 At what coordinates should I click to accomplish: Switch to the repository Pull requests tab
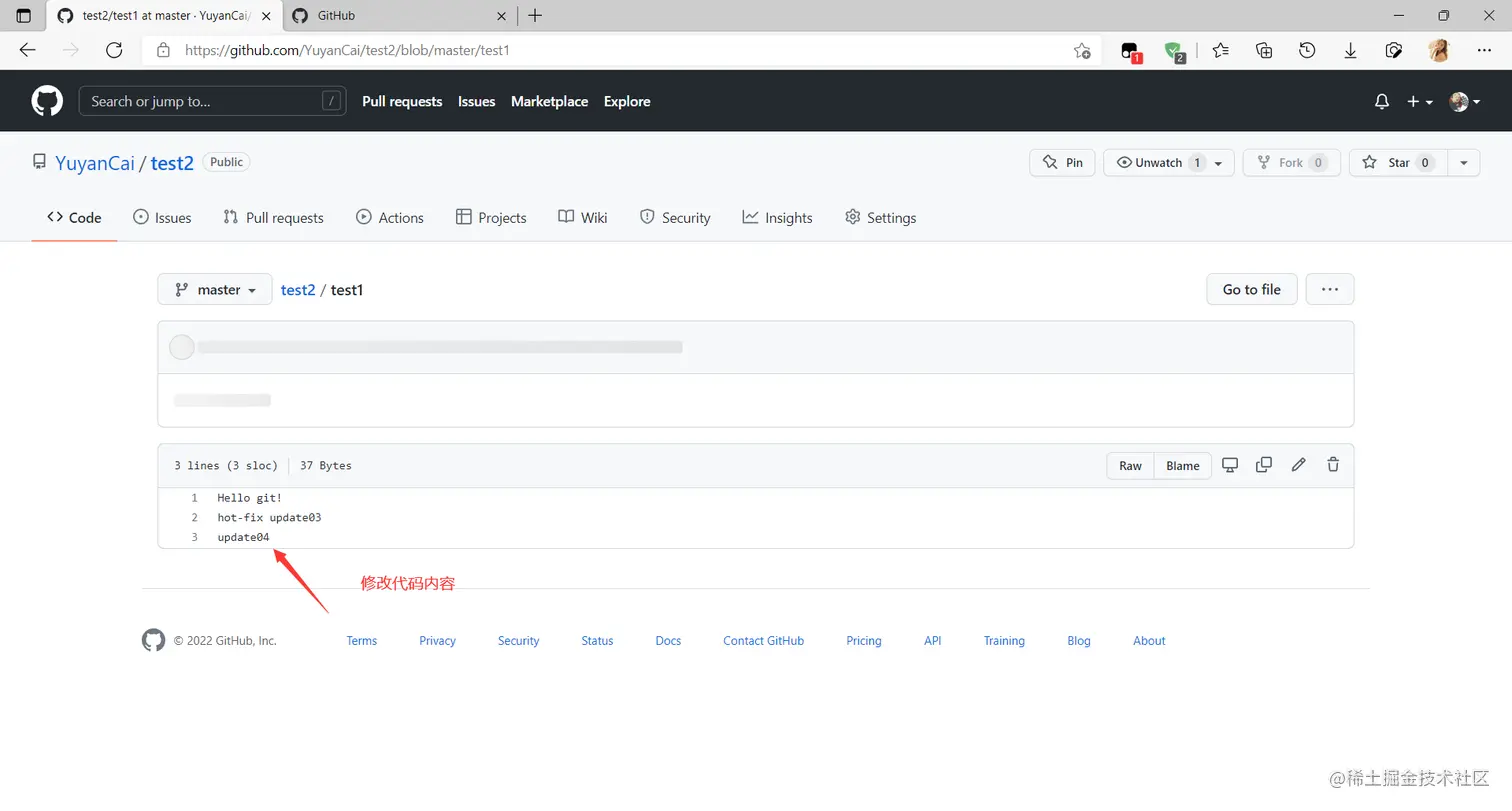point(273,217)
